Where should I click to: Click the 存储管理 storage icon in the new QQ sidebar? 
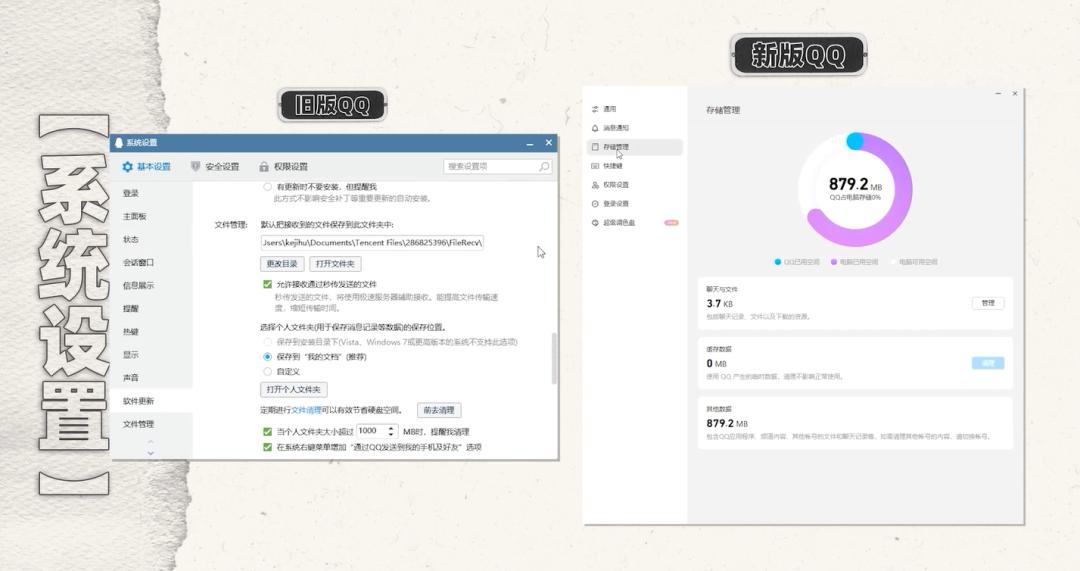(595, 147)
